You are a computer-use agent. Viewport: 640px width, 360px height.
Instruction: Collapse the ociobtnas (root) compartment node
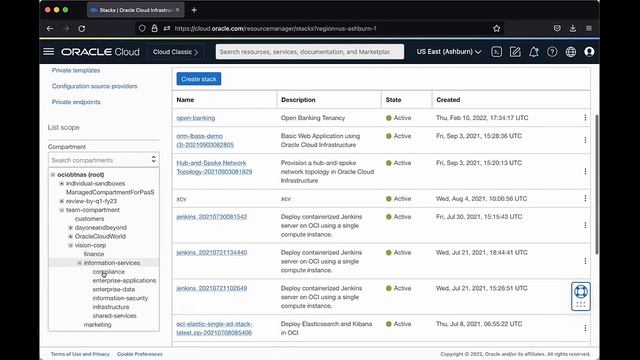53,175
